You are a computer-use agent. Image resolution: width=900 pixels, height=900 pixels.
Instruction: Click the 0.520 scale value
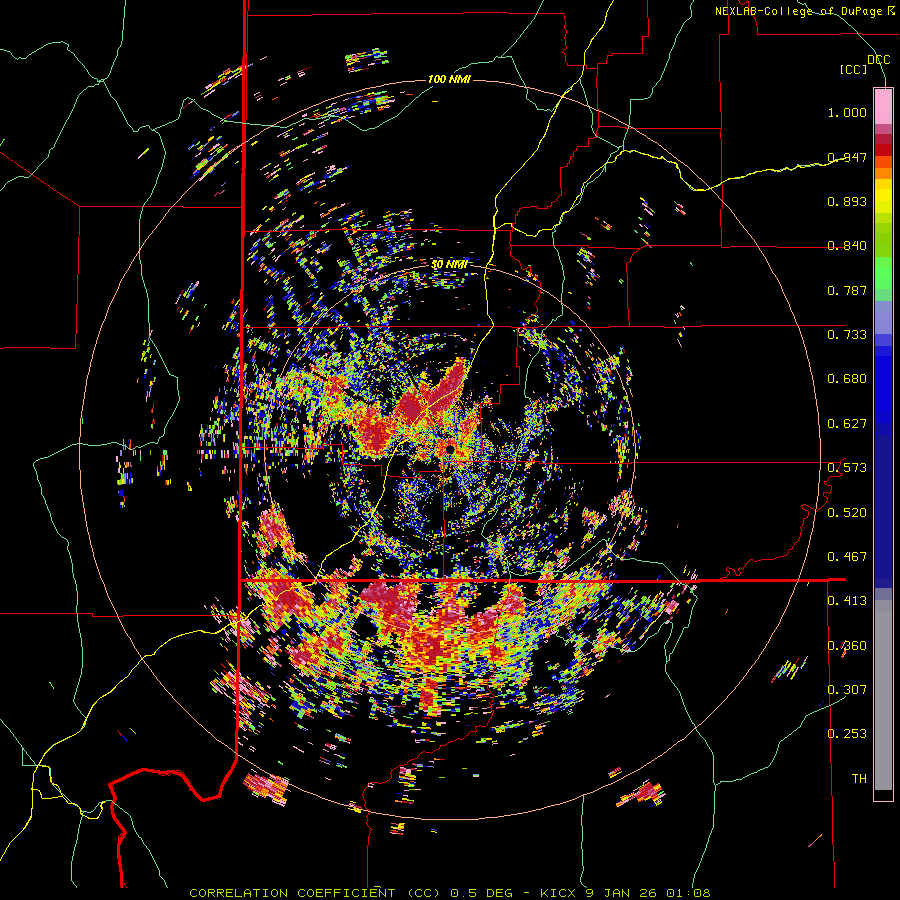tap(847, 513)
